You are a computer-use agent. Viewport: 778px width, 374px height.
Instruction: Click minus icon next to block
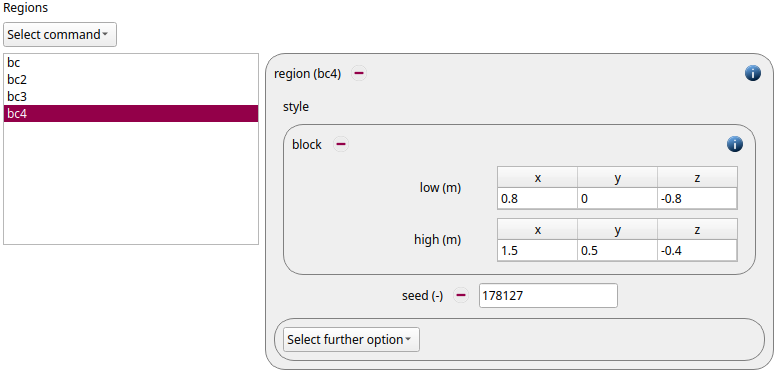coord(340,145)
